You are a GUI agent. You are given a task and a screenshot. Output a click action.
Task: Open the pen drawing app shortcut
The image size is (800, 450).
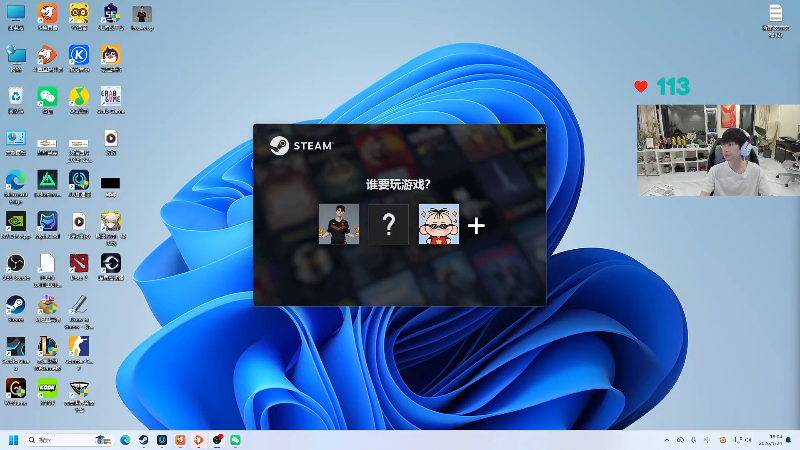(x=79, y=311)
